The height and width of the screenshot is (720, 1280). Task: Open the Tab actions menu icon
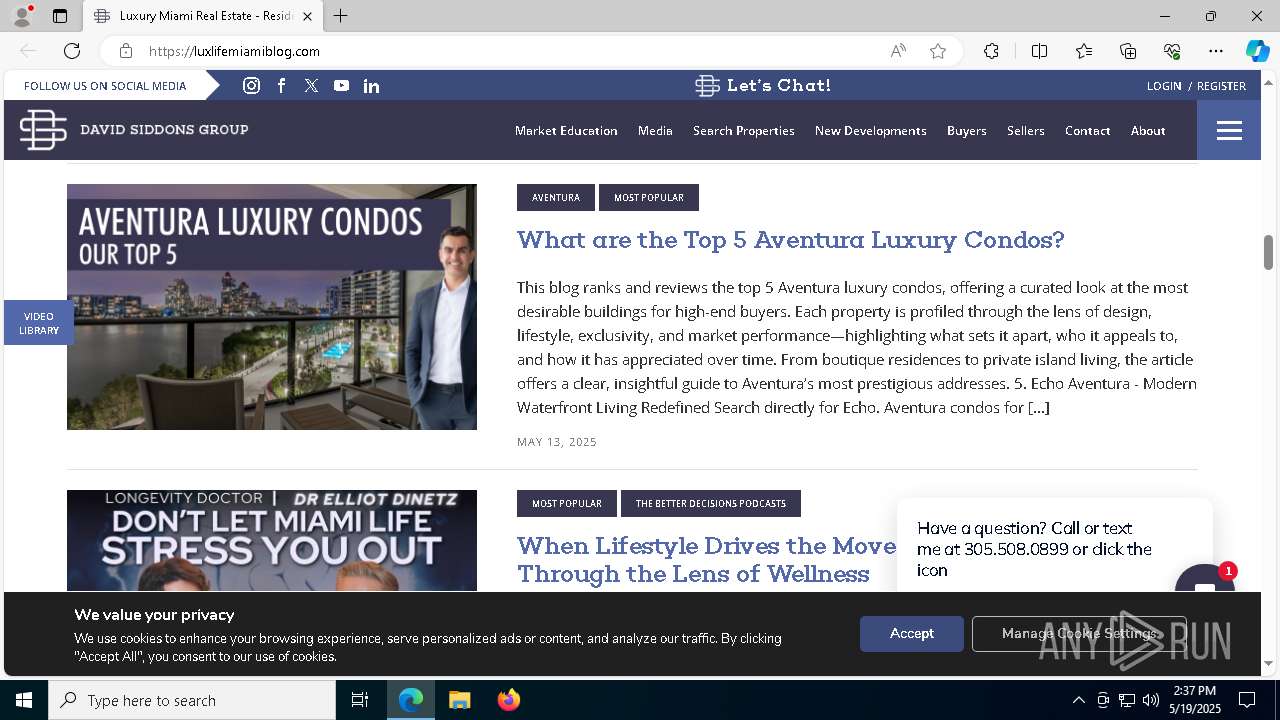point(60,16)
